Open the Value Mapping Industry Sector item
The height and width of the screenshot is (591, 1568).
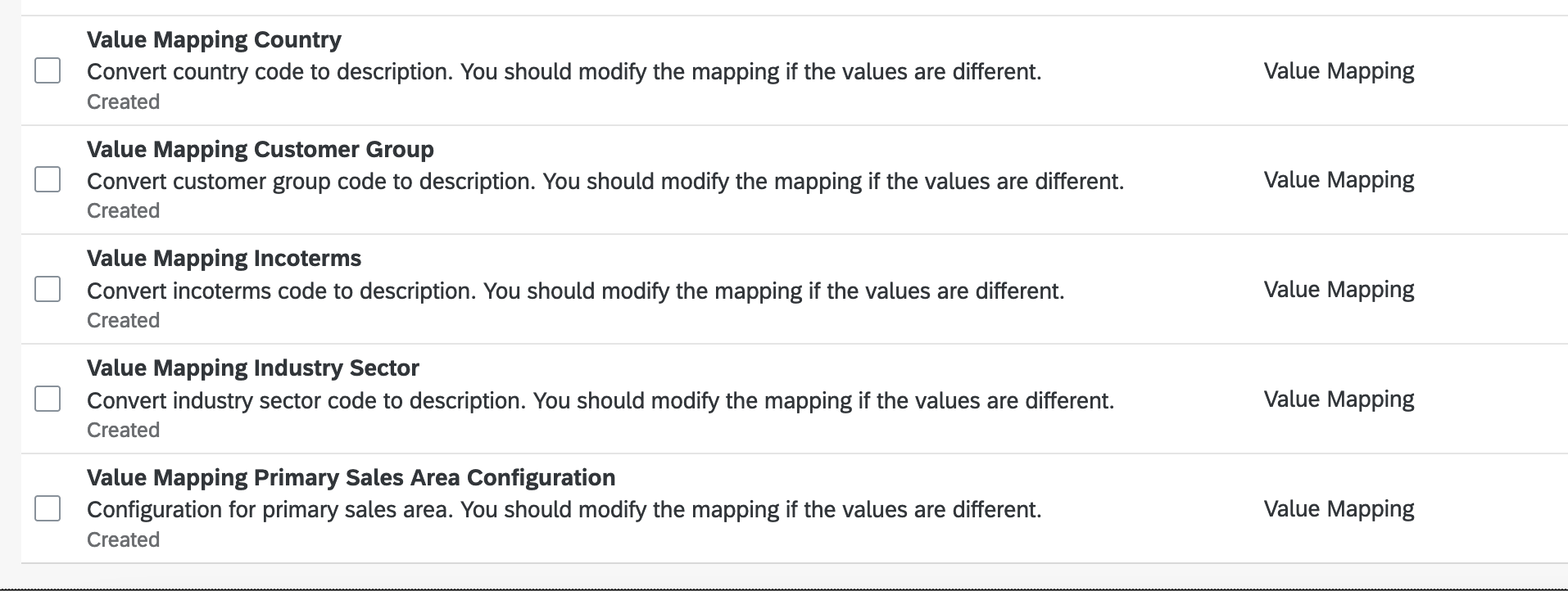click(x=252, y=368)
